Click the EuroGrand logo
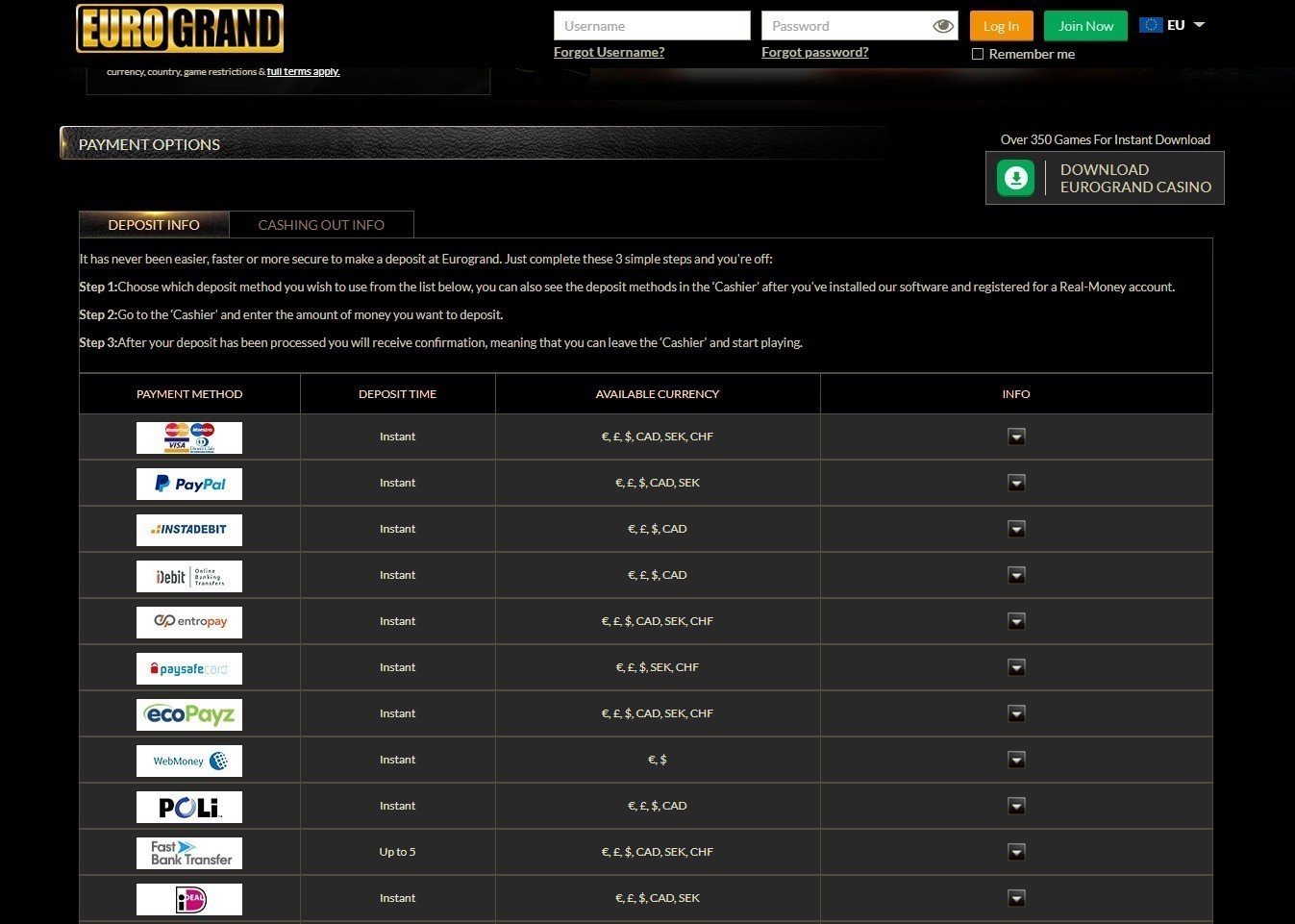Image resolution: width=1295 pixels, height=924 pixels. (x=181, y=28)
